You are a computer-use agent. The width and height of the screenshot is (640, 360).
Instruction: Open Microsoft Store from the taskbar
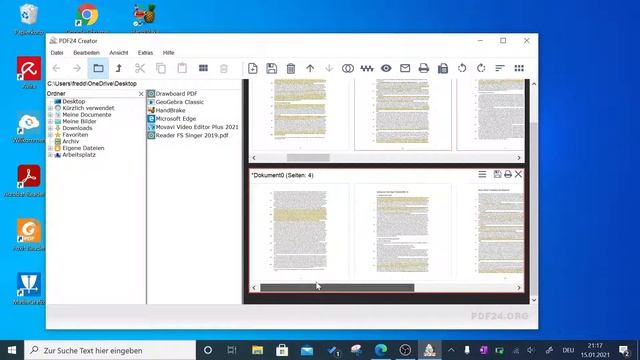pyautogui.click(x=282, y=350)
